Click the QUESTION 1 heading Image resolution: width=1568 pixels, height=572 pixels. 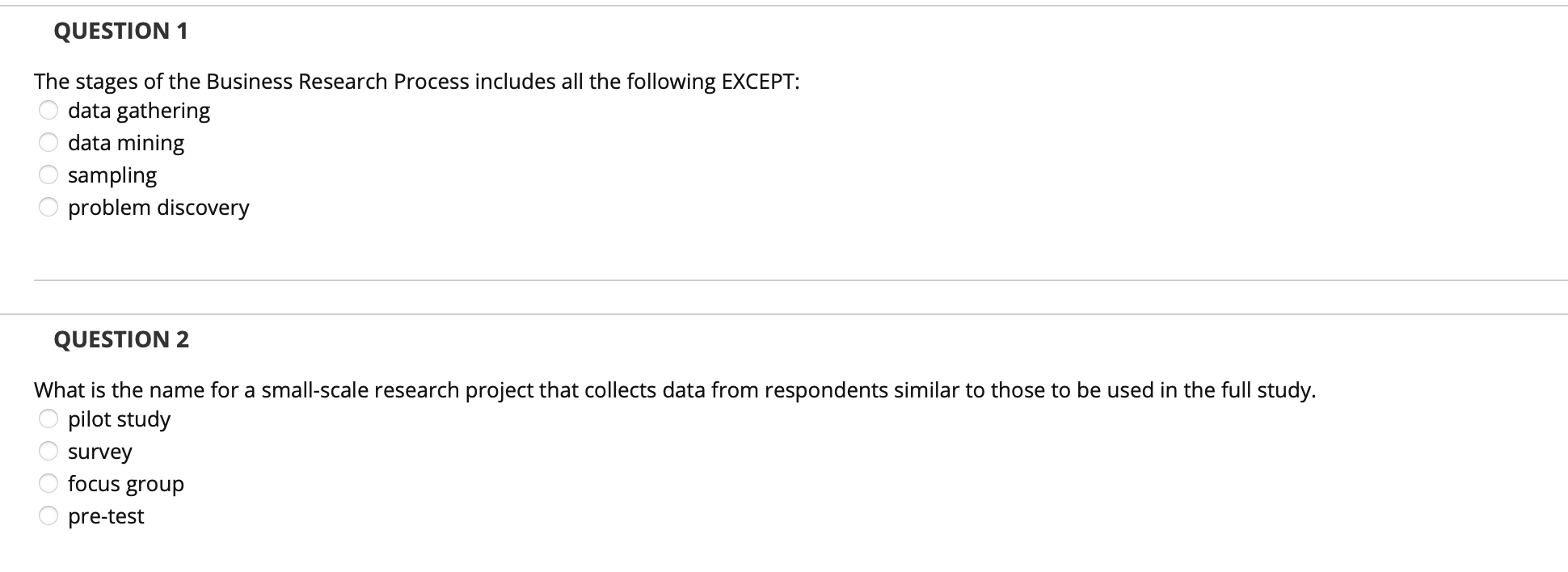click(x=120, y=31)
